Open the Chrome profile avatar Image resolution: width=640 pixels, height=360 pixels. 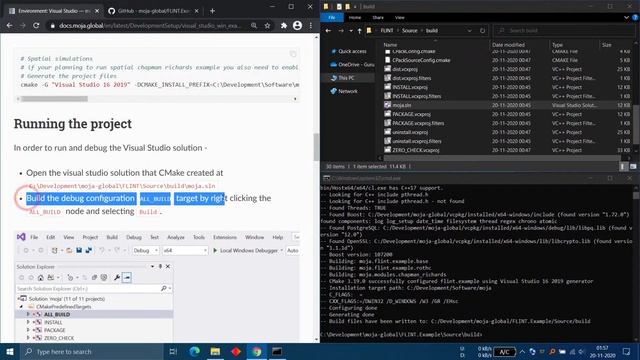click(x=298, y=25)
